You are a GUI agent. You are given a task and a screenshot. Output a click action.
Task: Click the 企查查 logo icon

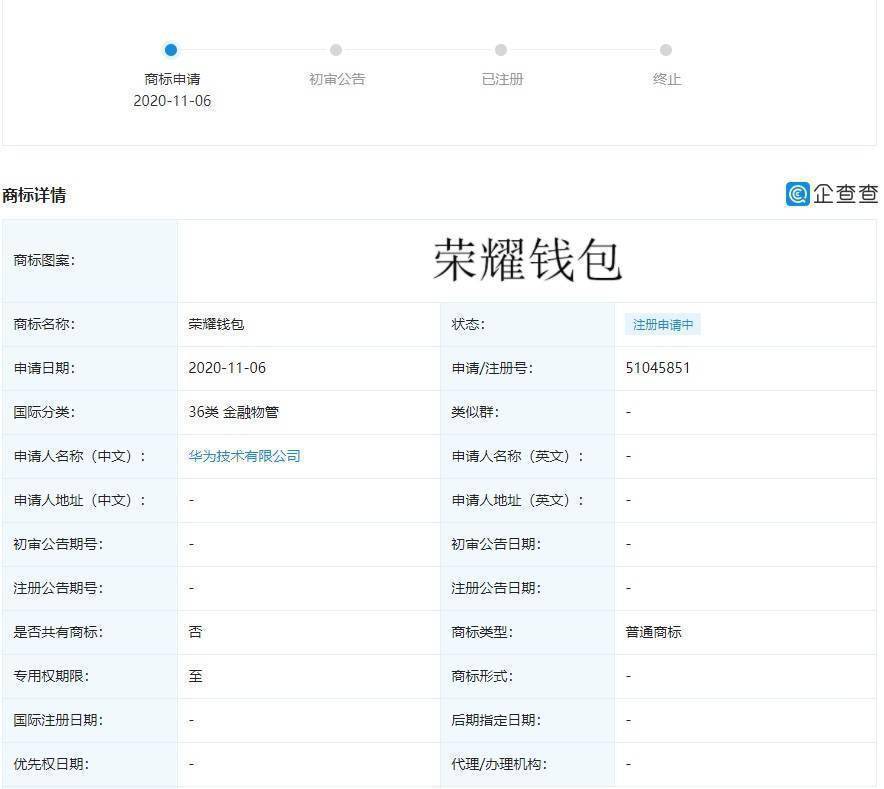(x=797, y=194)
